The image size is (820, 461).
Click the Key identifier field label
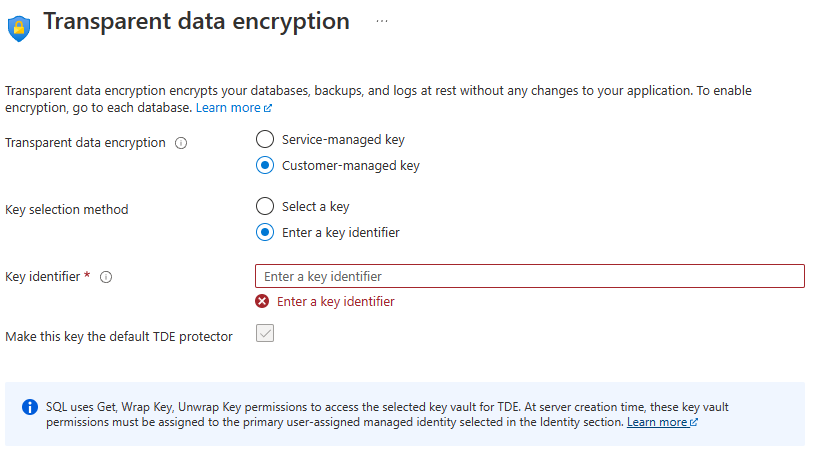tap(42, 277)
